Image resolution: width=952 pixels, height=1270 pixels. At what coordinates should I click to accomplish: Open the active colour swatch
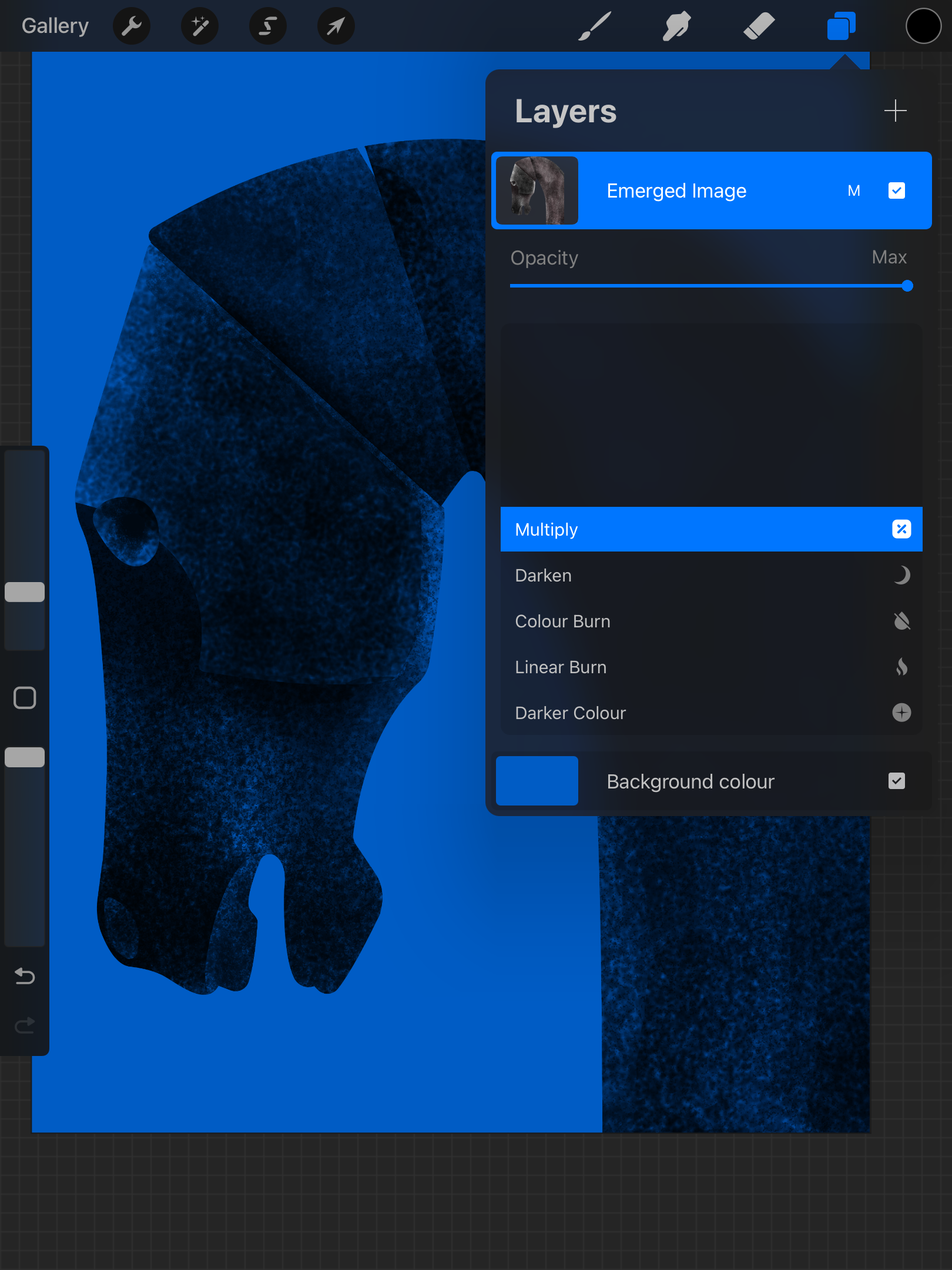tap(923, 26)
